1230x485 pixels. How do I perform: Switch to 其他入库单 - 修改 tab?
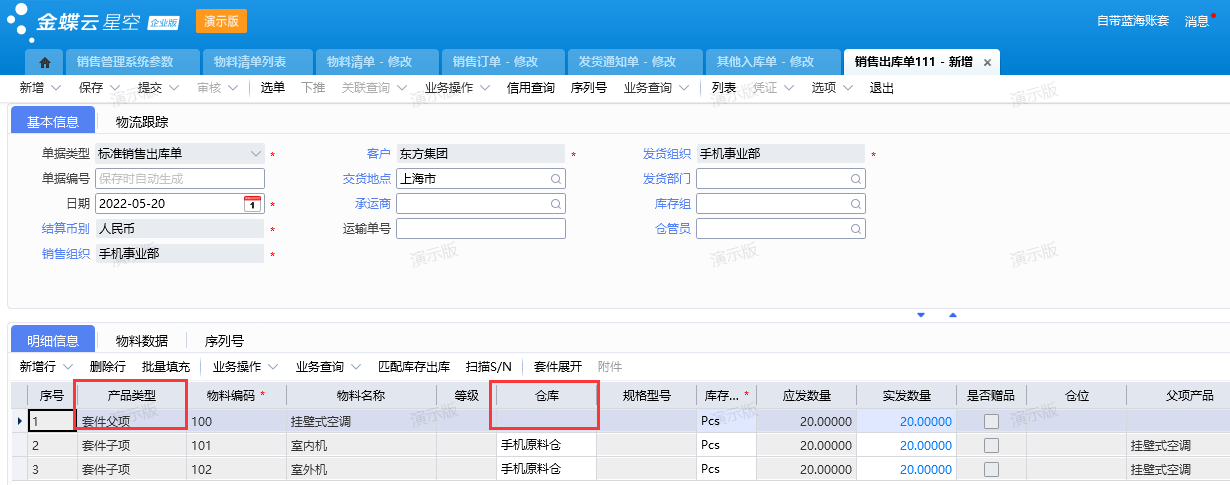click(x=772, y=62)
